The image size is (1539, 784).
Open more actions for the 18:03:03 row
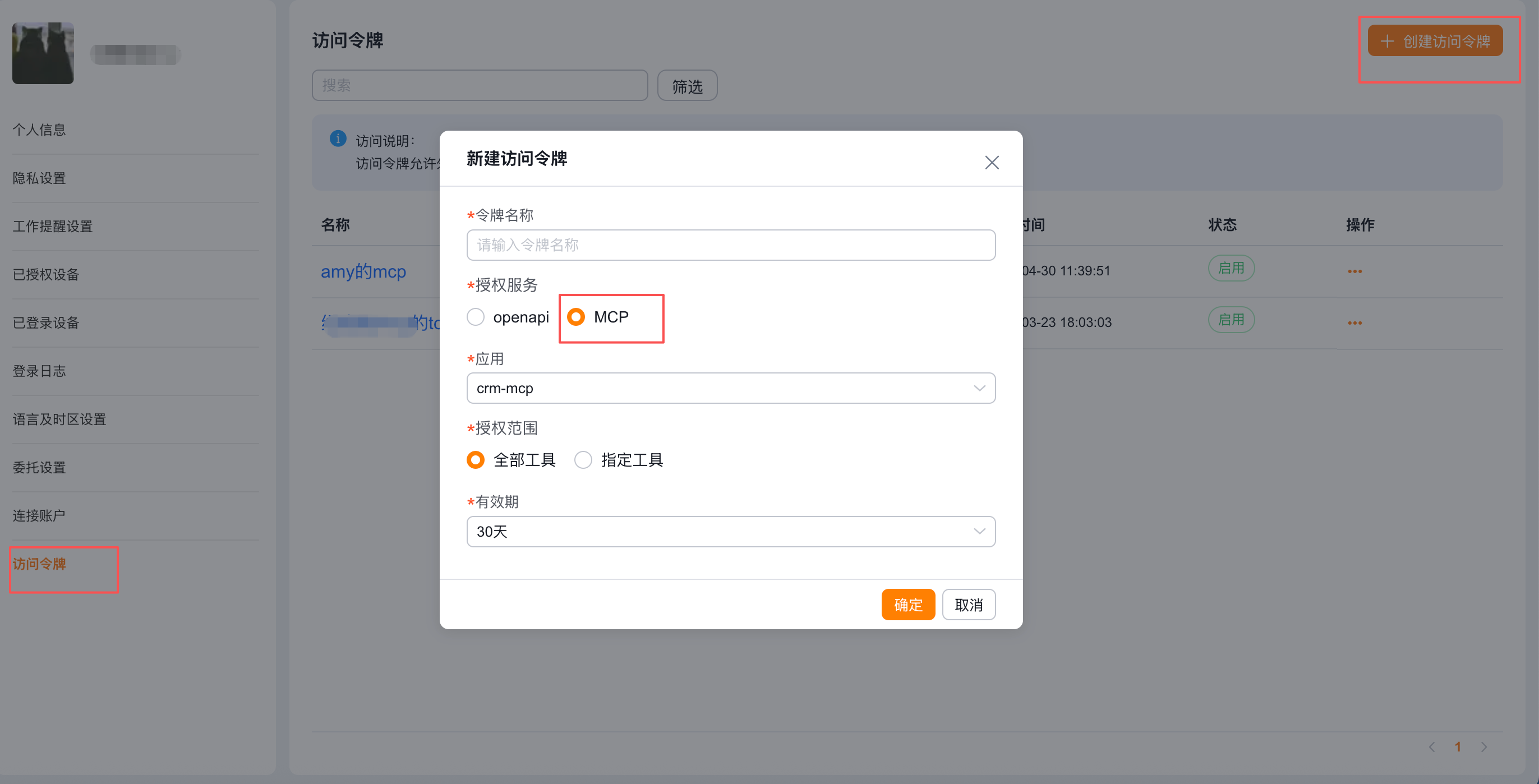[x=1354, y=322]
